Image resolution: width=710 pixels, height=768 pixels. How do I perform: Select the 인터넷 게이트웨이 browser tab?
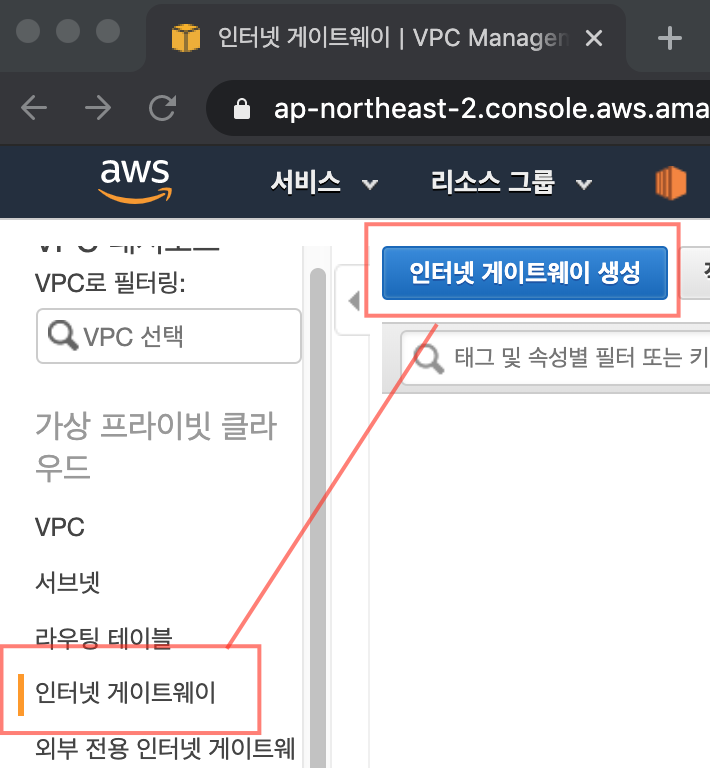(x=385, y=38)
